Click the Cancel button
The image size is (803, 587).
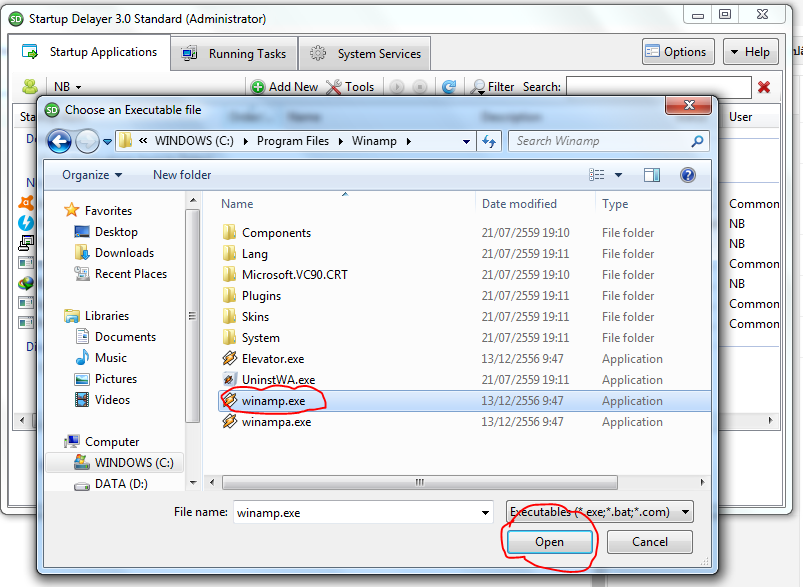tap(650, 542)
